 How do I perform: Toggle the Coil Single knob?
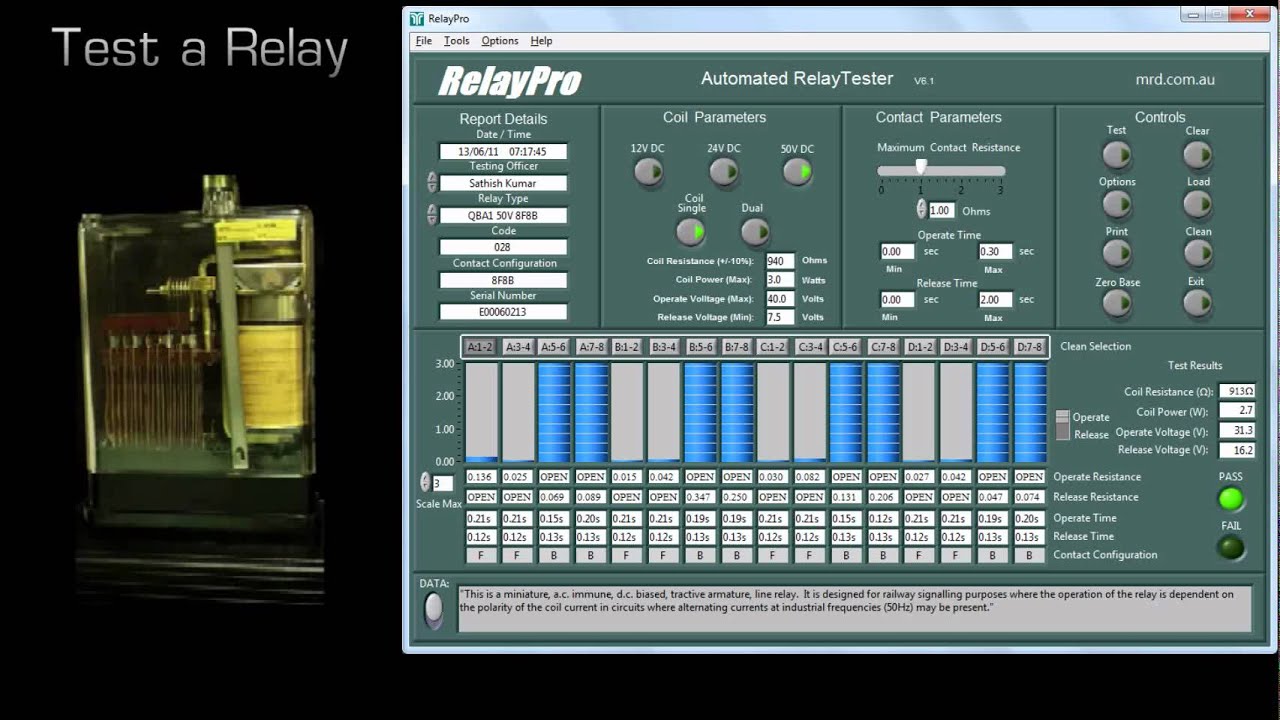pos(691,232)
